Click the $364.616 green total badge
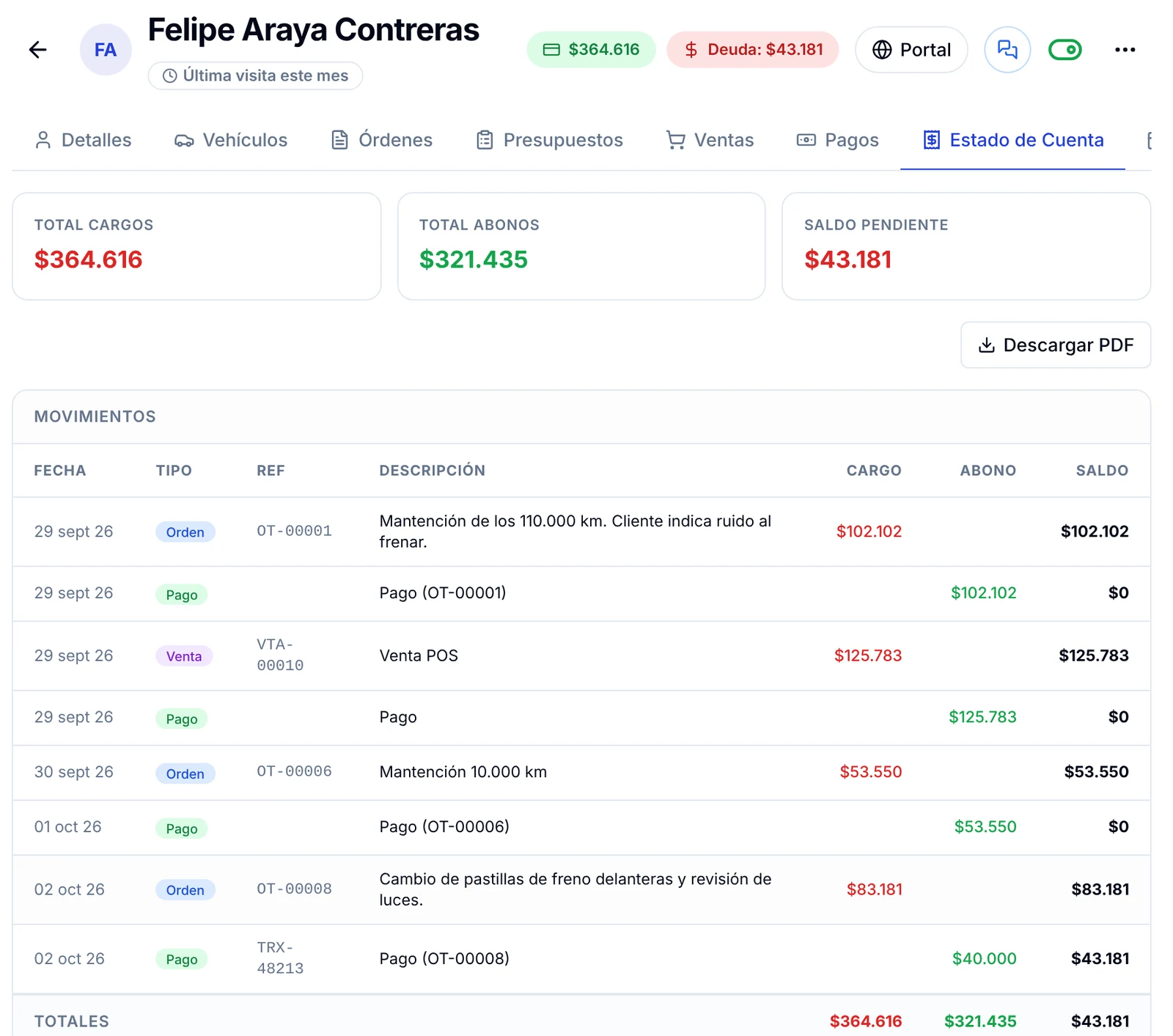Image resolution: width=1173 pixels, height=1036 pixels. pyautogui.click(x=591, y=50)
